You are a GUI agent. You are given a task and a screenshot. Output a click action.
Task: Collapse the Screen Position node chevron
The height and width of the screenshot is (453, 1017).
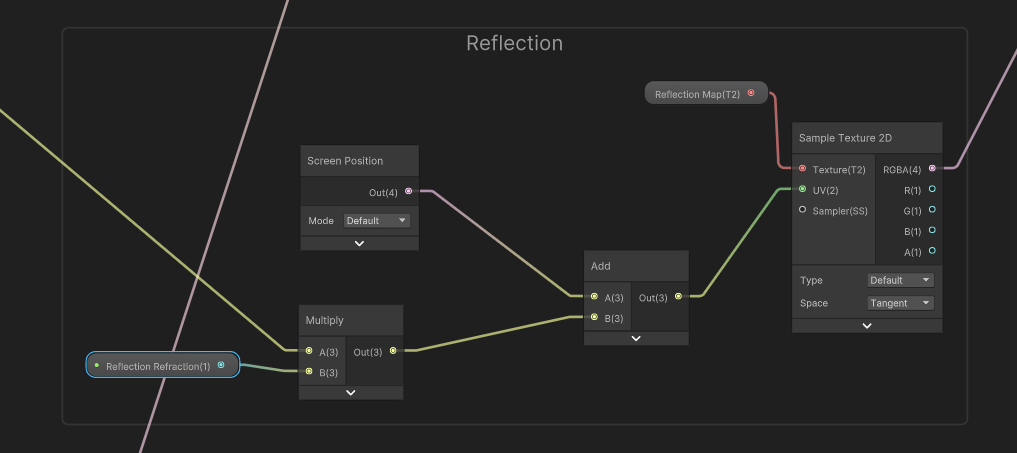click(359, 243)
